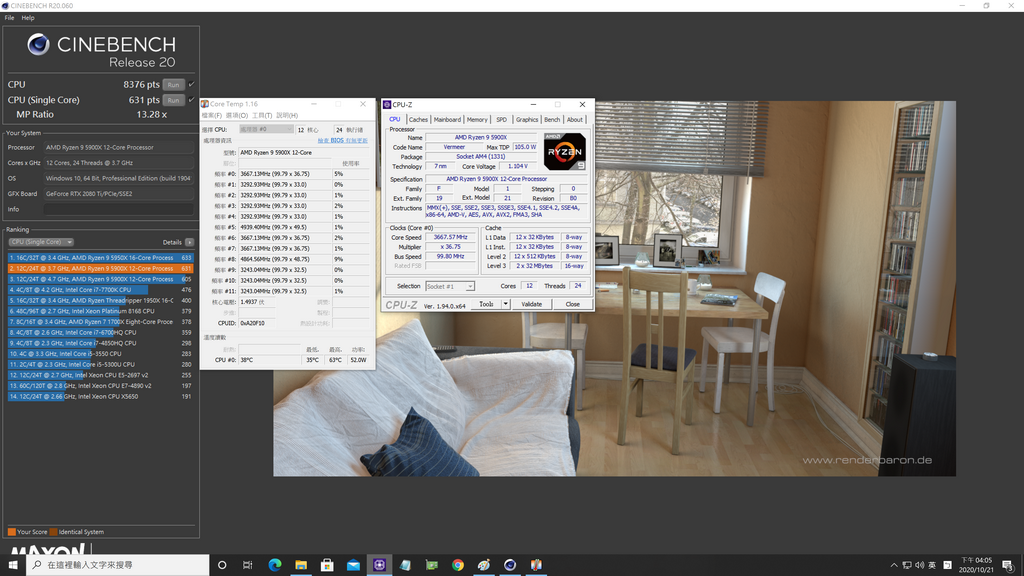
Task: Switch to the Bench tab in CPU-Z
Action: (552, 120)
